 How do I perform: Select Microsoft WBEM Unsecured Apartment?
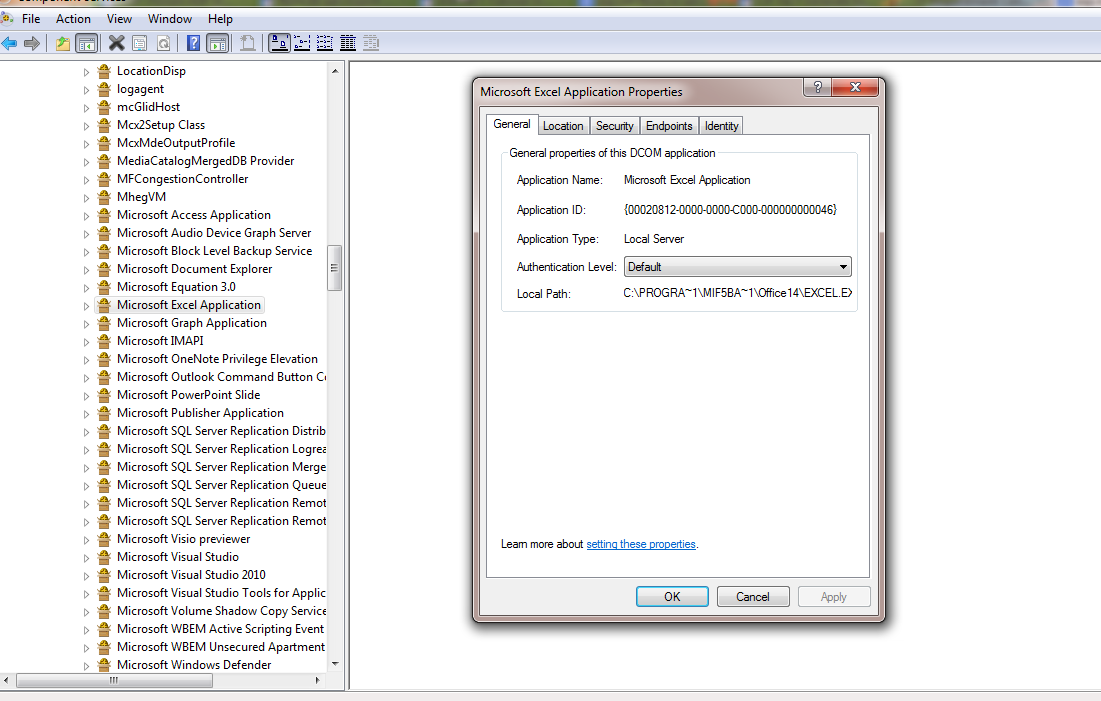click(x=220, y=647)
